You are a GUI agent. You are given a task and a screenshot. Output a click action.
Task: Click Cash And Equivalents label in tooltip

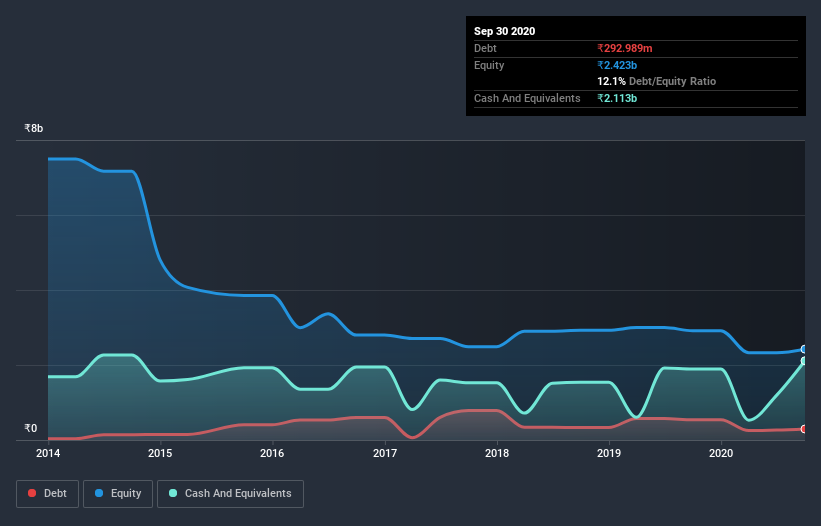(527, 98)
